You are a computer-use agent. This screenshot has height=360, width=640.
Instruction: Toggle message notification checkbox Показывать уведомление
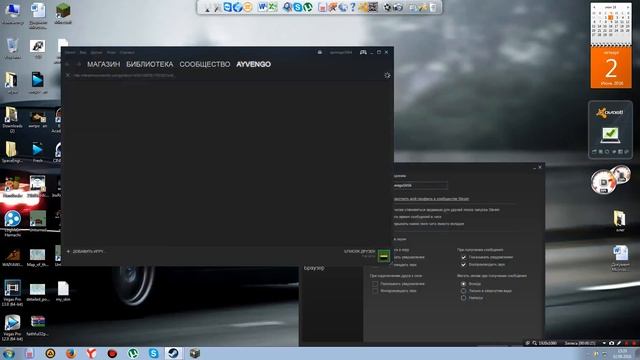pos(463,257)
